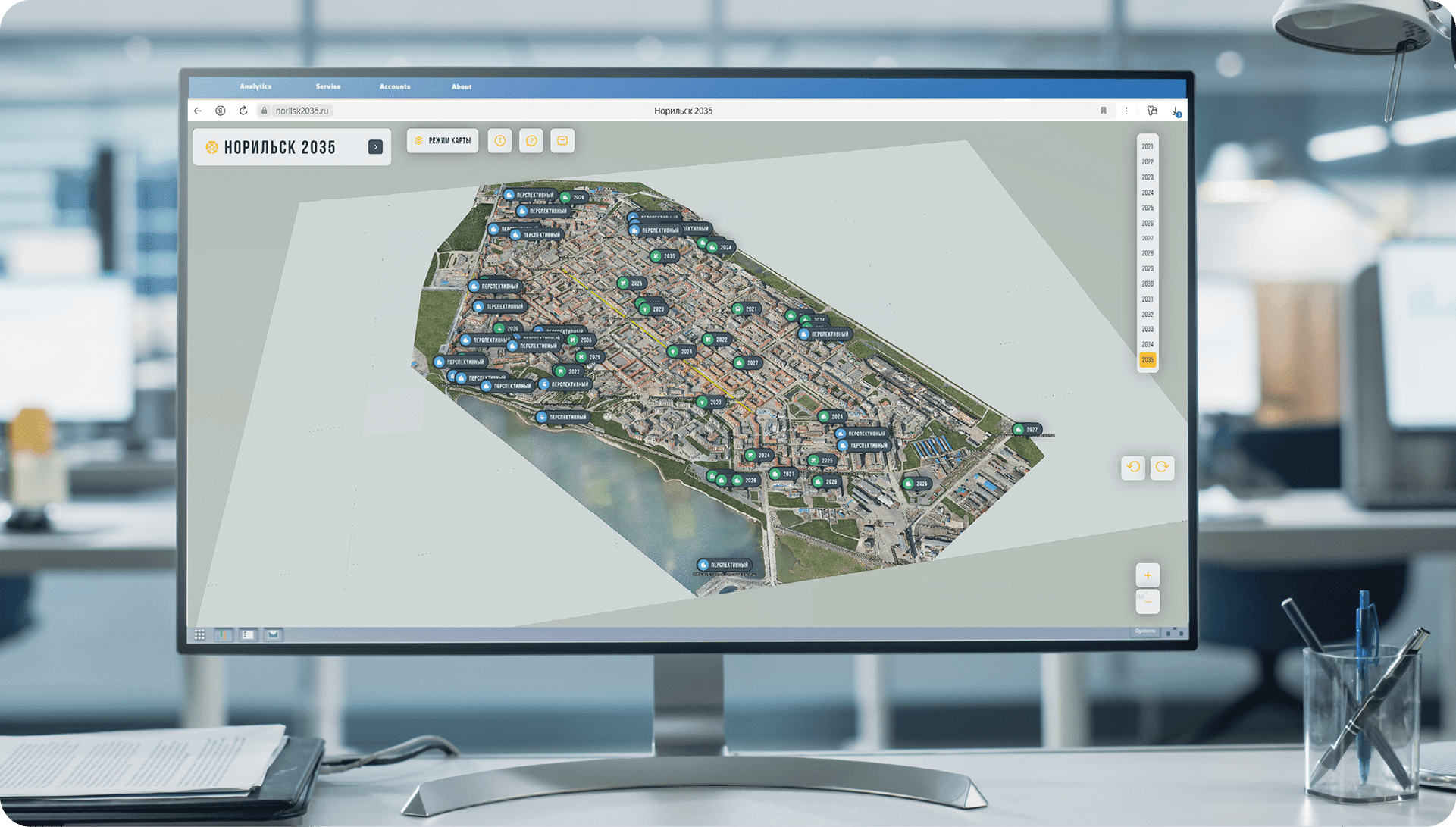
Task: Rotate the map clockwise
Action: point(1162,468)
